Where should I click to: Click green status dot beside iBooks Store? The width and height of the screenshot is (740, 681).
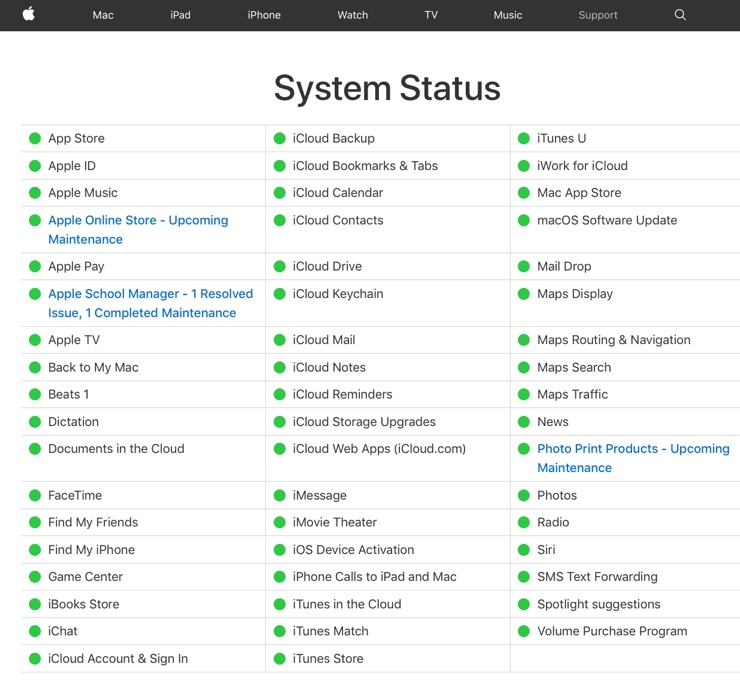coord(35,604)
